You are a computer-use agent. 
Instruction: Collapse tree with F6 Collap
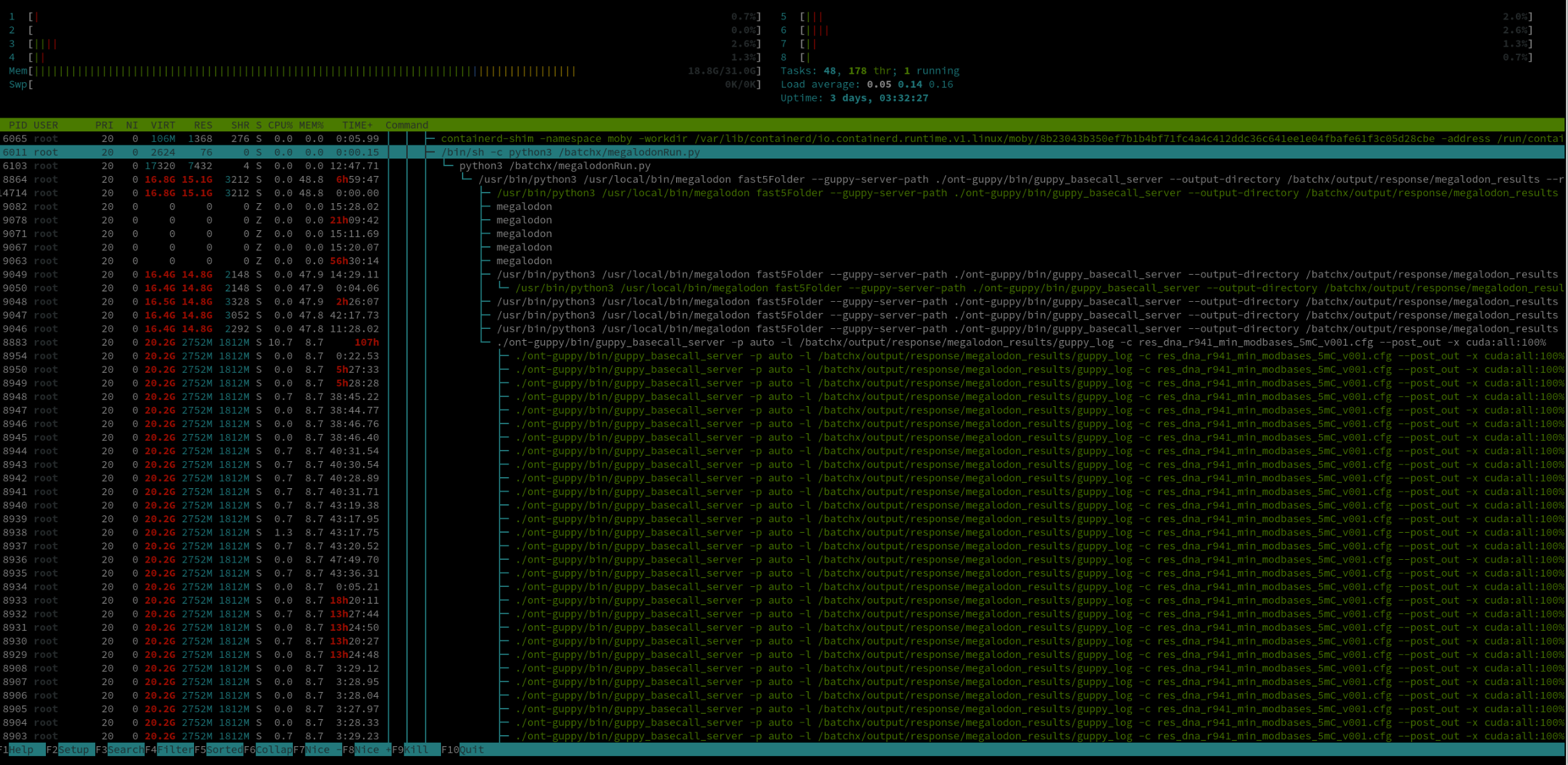[273, 750]
